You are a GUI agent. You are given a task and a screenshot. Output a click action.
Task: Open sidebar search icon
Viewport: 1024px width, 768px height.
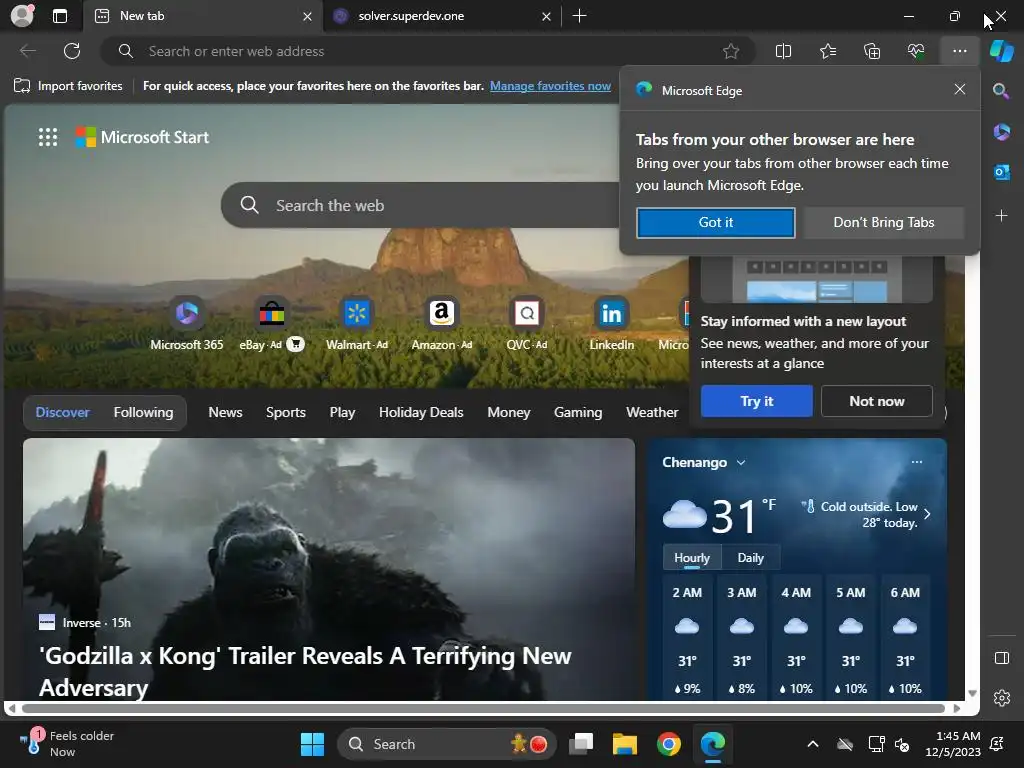point(1001,91)
